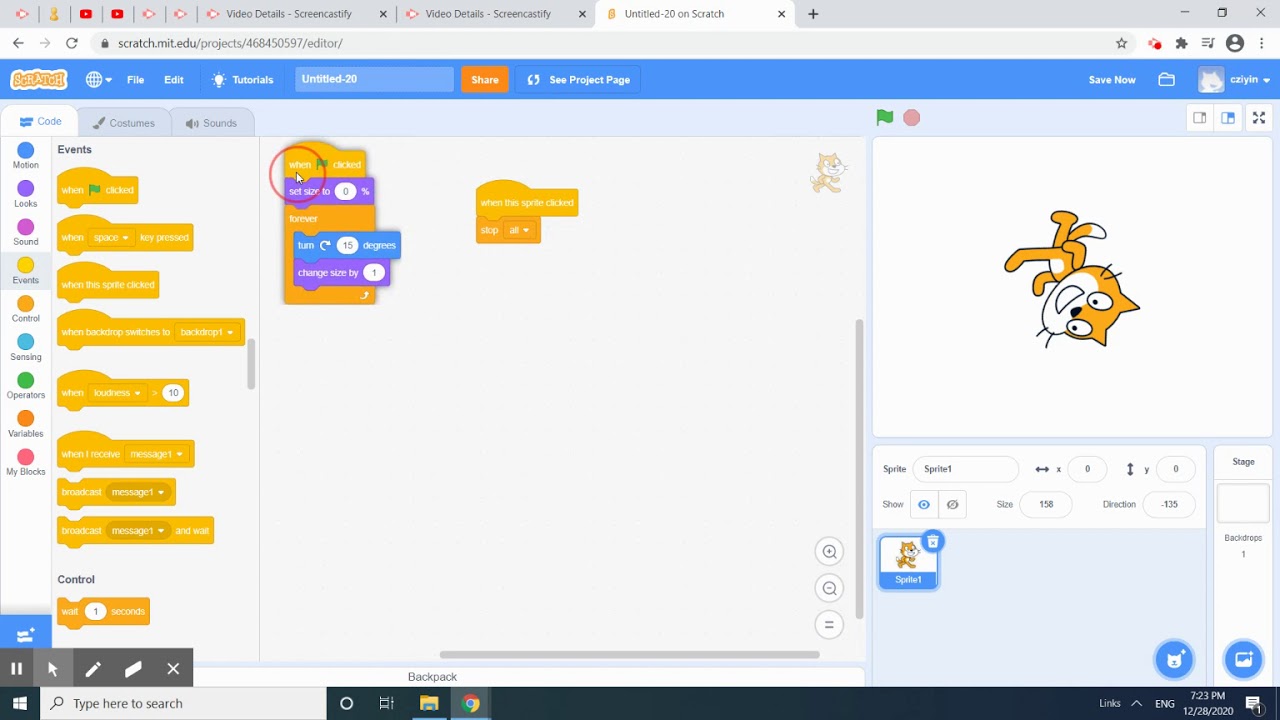Select the Motion block category
Viewport: 1280px width, 720px height.
[25, 156]
